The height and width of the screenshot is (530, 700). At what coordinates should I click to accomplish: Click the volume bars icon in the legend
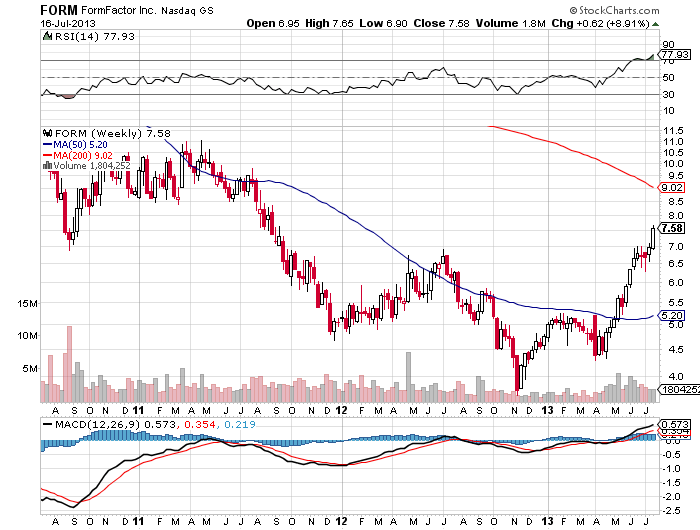pos(47,166)
